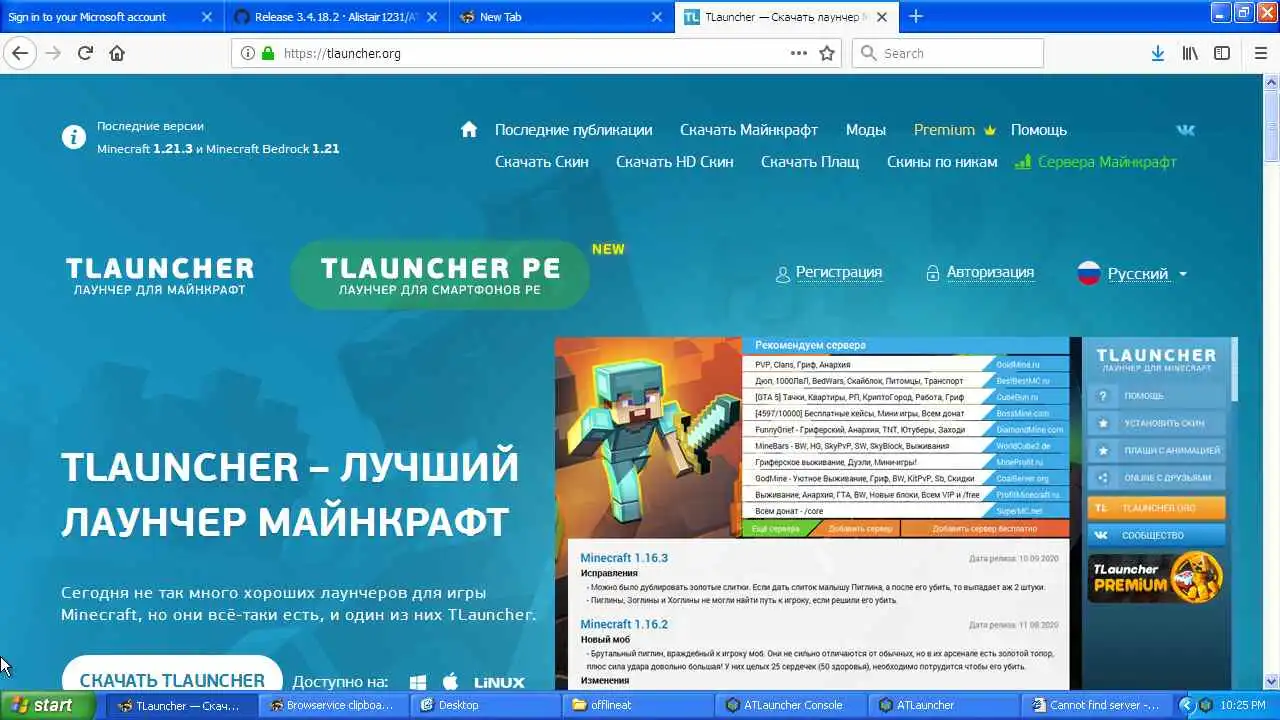Open Скачать HD Скин menu item

tap(675, 161)
